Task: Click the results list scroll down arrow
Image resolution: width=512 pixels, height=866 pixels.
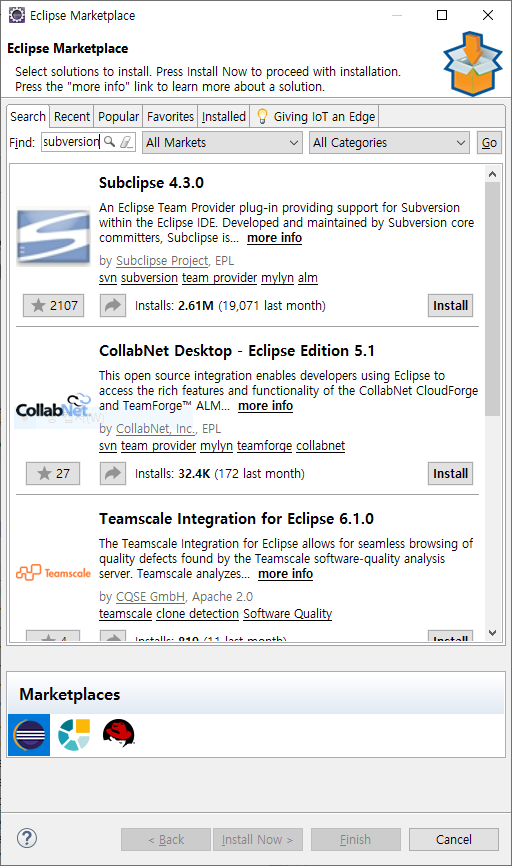Action: pyautogui.click(x=493, y=633)
